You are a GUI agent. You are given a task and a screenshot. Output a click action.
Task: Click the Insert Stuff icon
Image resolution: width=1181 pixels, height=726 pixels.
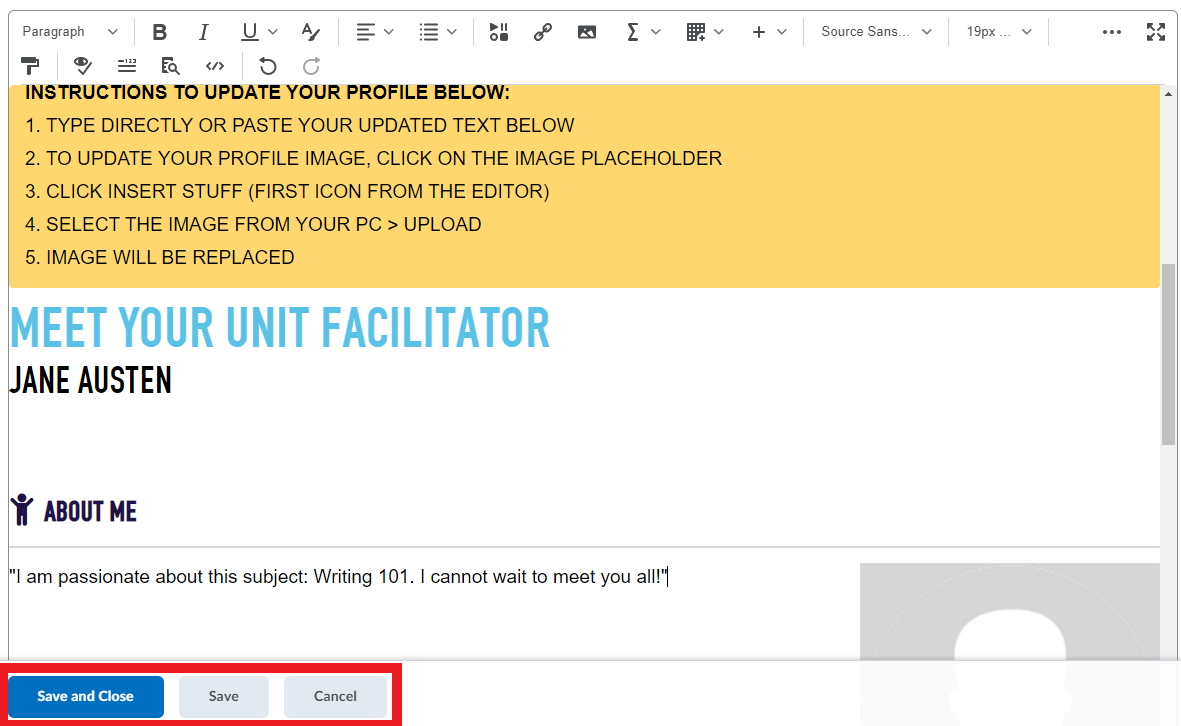point(499,32)
